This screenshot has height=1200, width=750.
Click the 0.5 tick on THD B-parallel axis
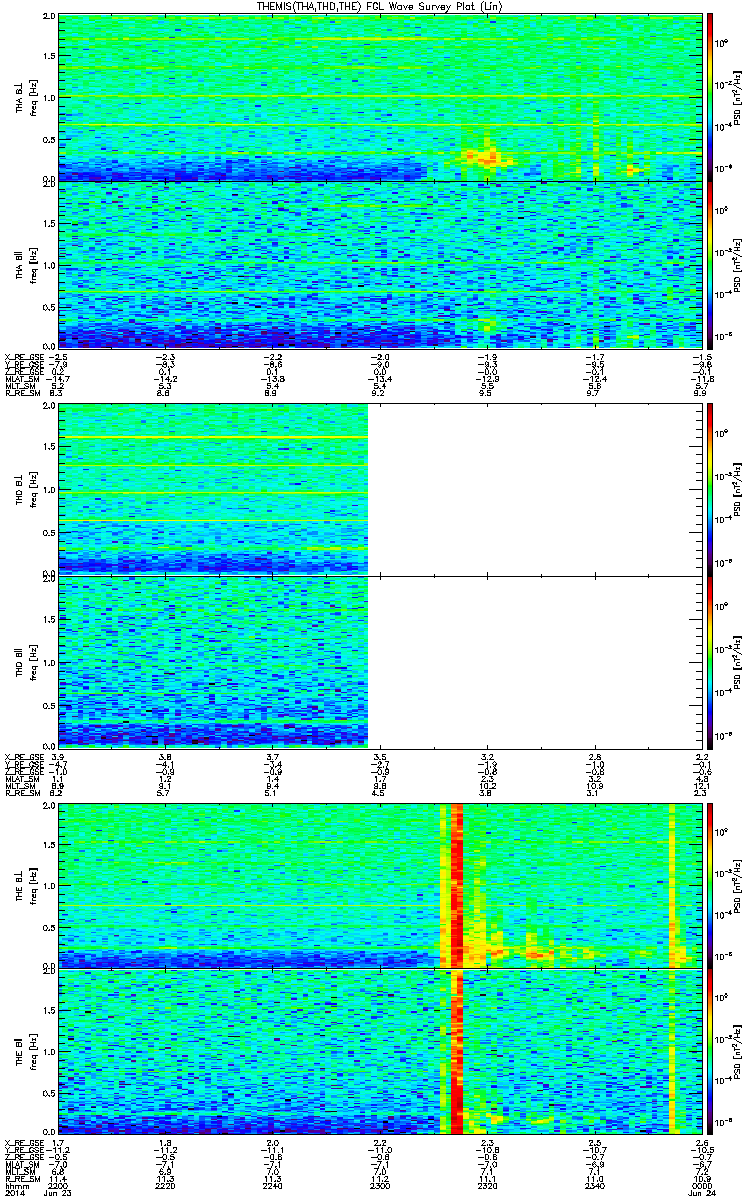(49, 704)
